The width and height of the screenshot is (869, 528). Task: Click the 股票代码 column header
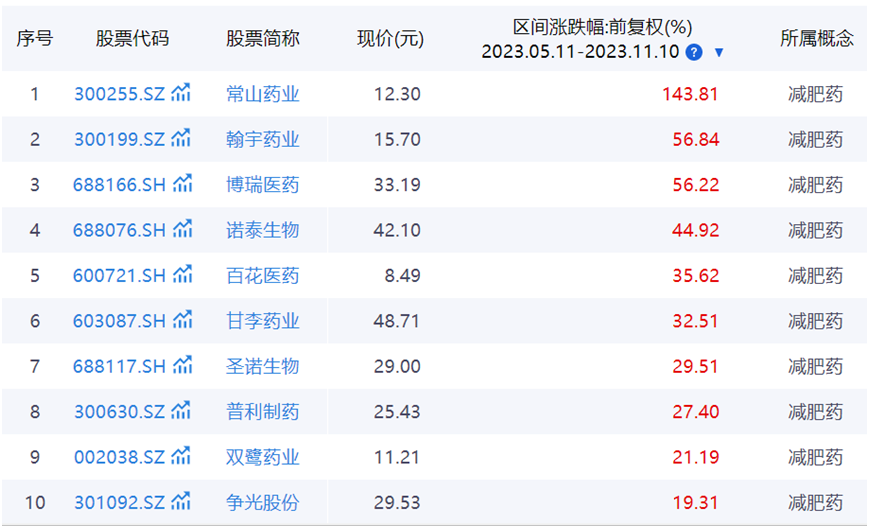tap(132, 39)
